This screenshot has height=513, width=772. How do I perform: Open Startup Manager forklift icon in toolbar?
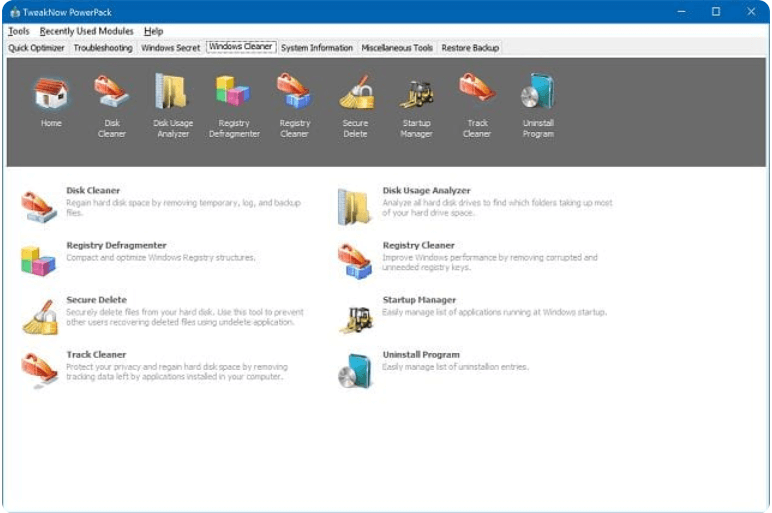(x=416, y=94)
